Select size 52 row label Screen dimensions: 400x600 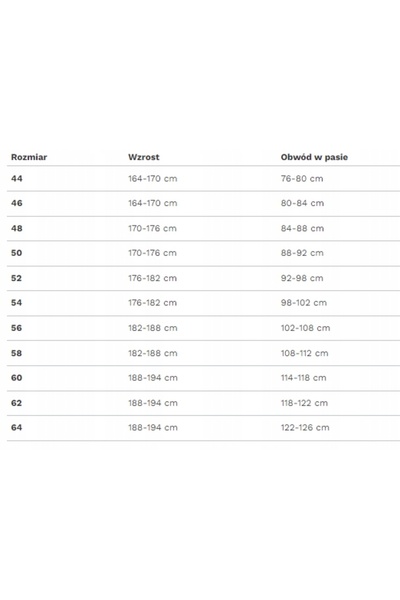(16, 278)
